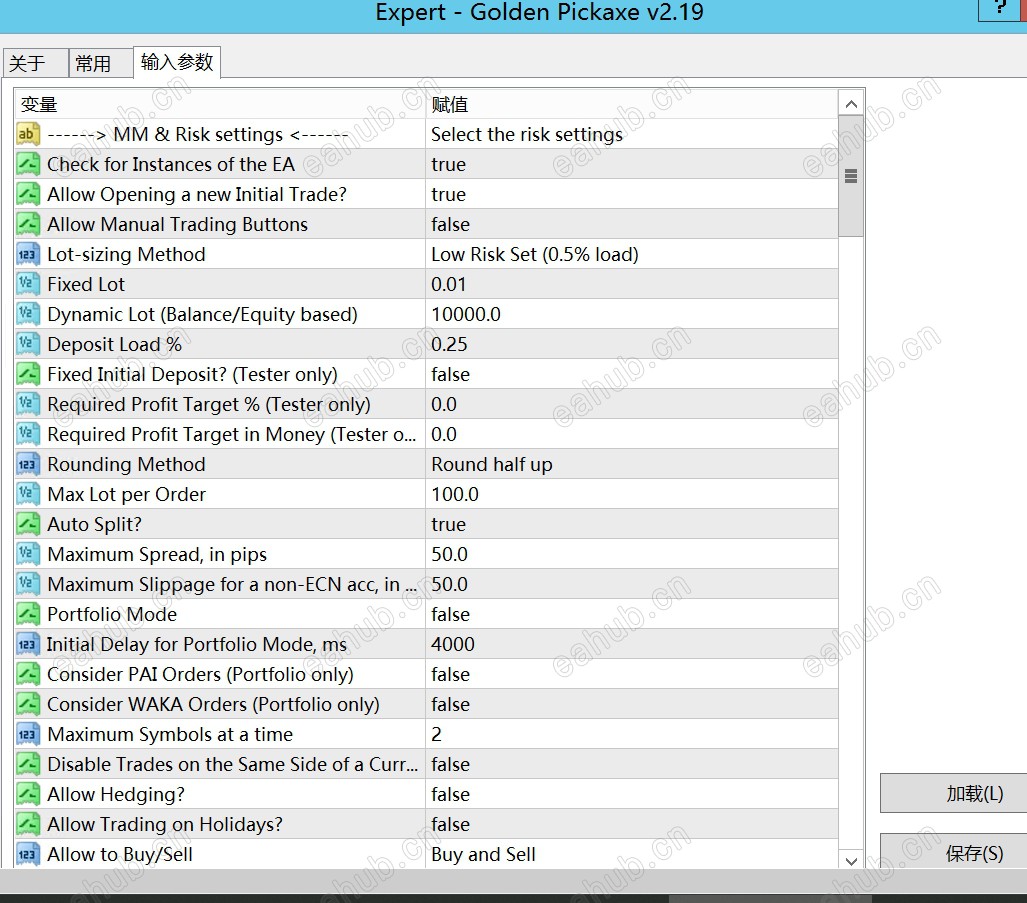Click the scrollbar down arrow of parameter list
Screen dimensions: 1027x903
[x=851, y=861]
